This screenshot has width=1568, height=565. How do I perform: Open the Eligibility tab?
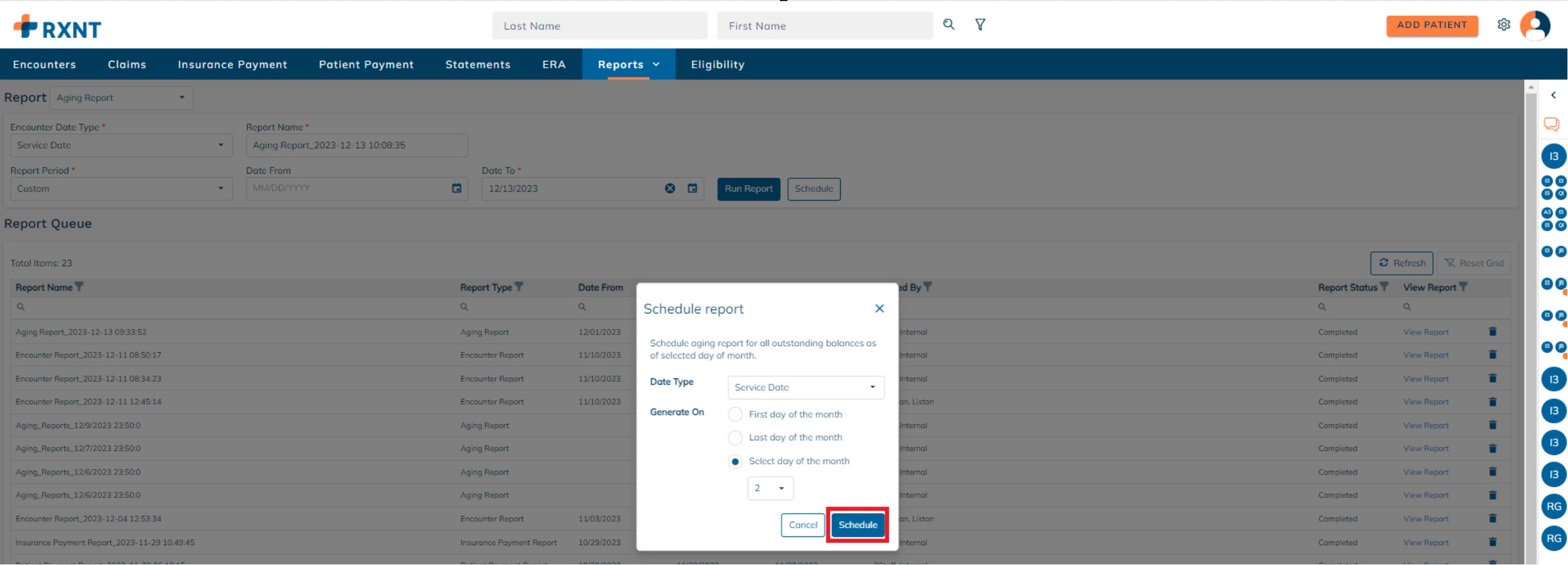(717, 64)
